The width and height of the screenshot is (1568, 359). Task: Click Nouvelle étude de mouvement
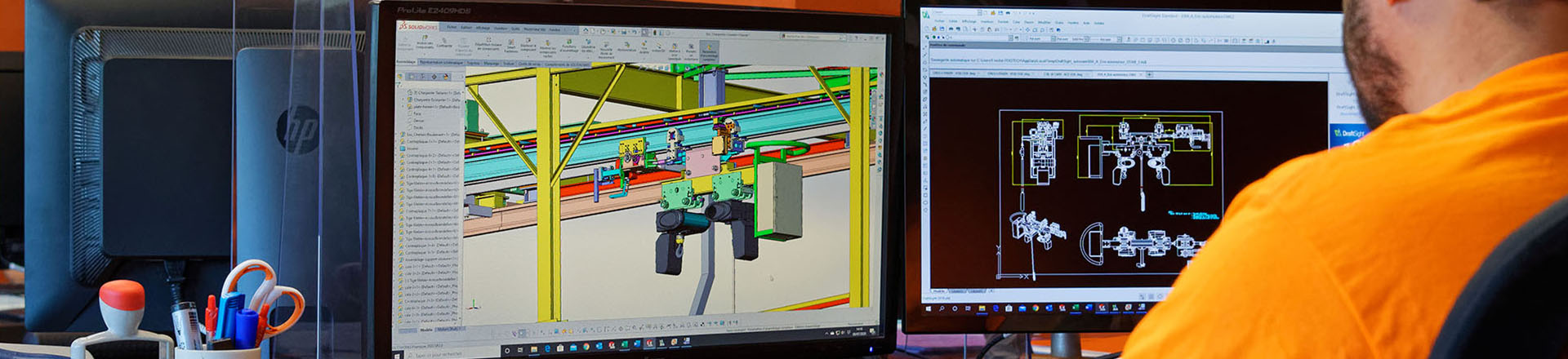click(606, 51)
